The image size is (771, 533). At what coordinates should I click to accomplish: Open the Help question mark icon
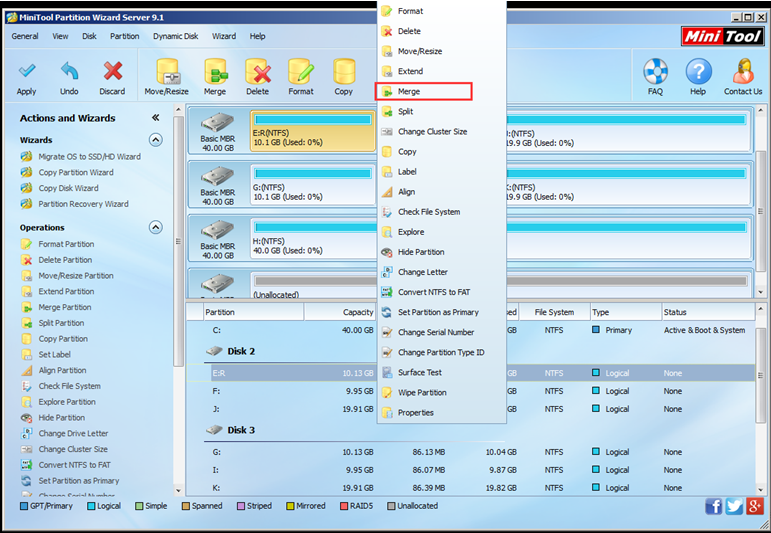tap(698, 72)
